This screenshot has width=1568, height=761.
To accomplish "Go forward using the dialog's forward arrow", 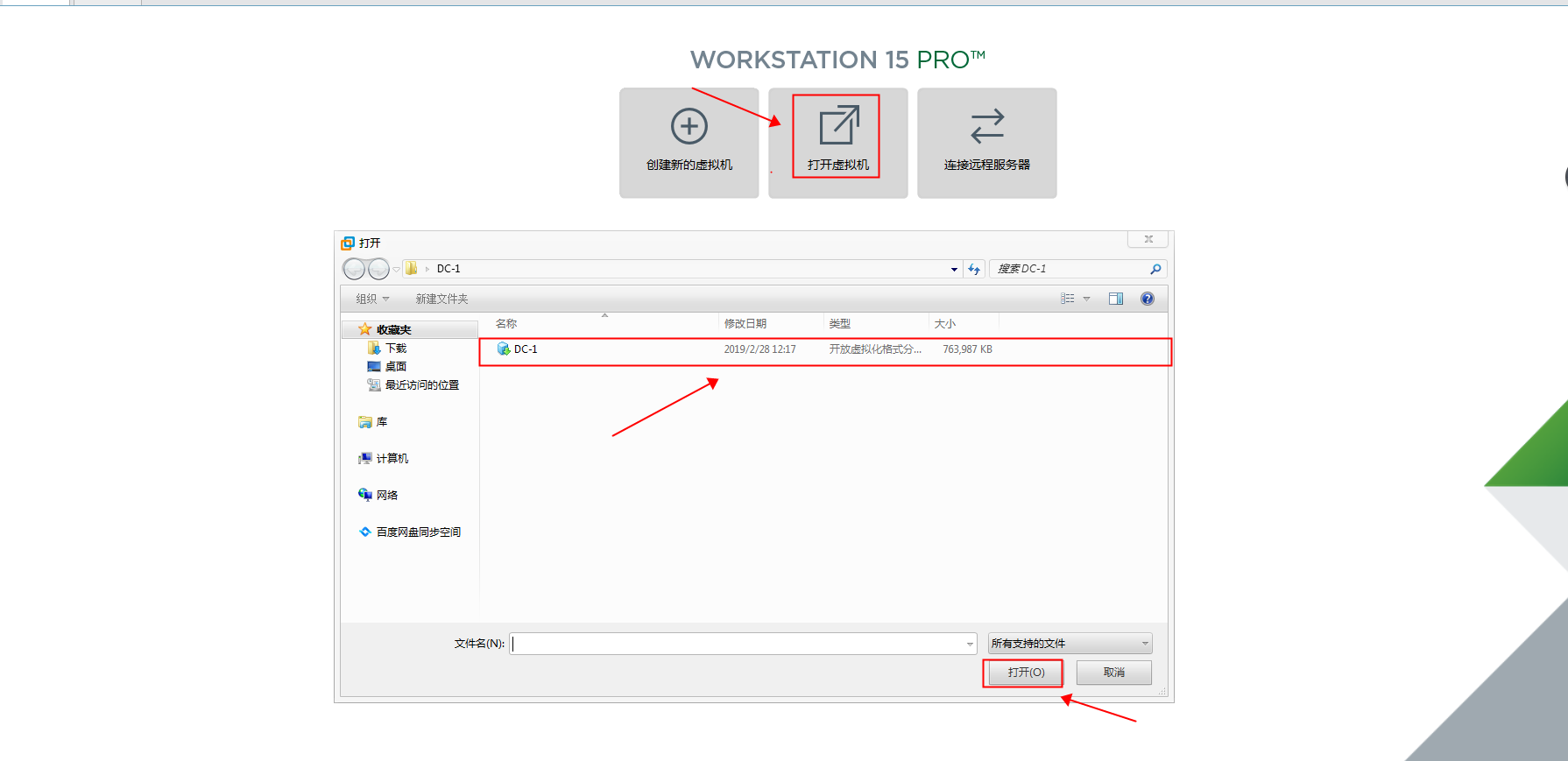I will coord(378,269).
